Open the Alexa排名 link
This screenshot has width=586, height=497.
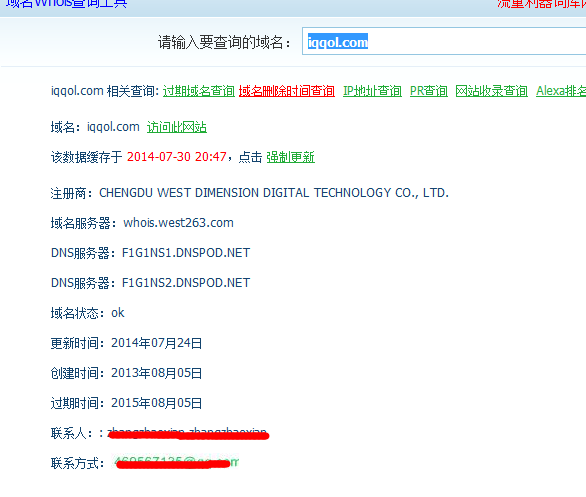[x=561, y=91]
